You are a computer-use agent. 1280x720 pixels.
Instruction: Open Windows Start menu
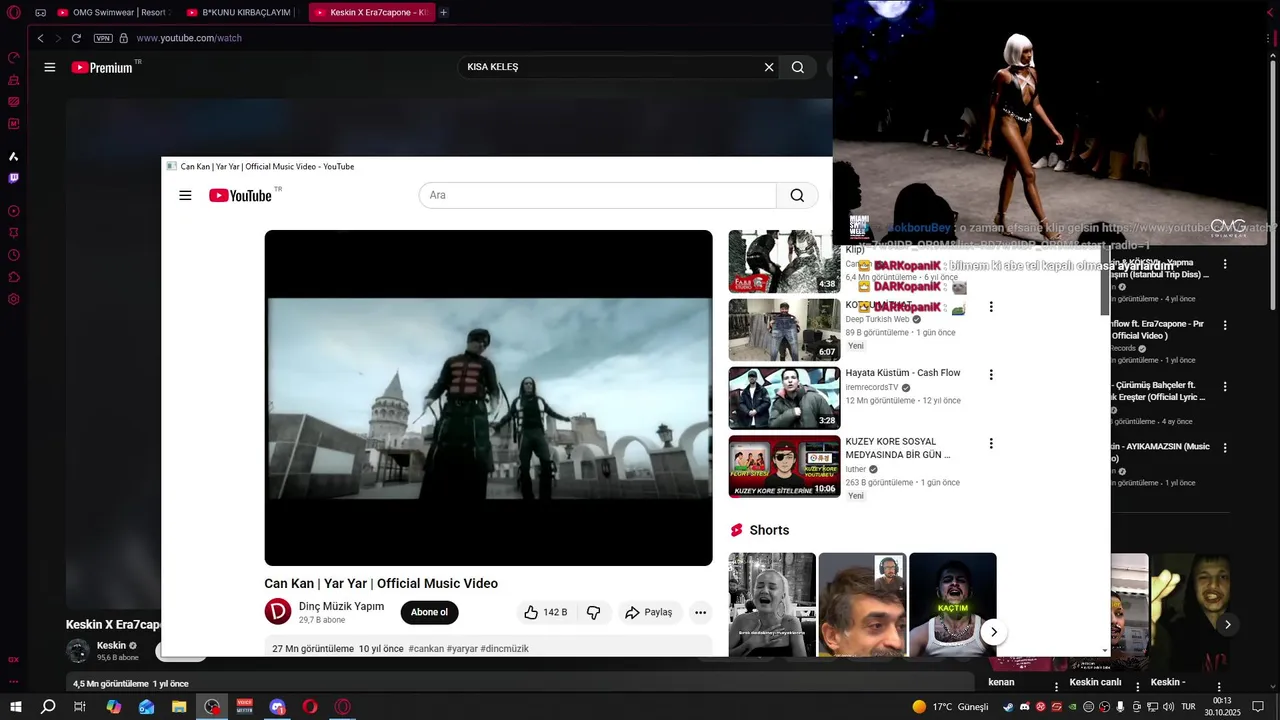point(15,707)
